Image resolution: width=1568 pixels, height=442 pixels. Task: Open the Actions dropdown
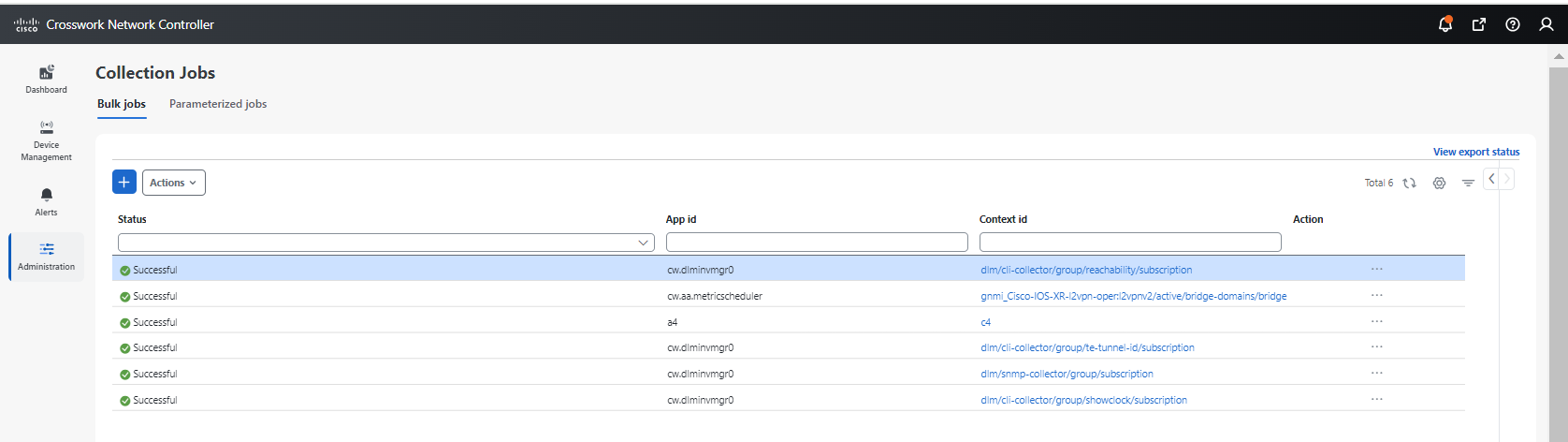click(x=174, y=183)
